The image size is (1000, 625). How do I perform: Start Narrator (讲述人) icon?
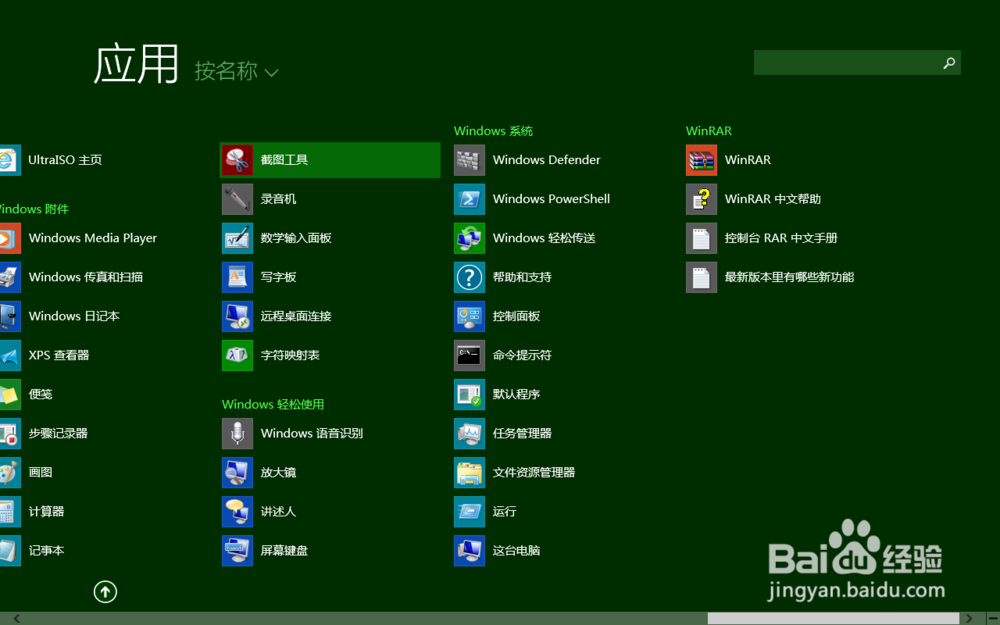tap(237, 511)
